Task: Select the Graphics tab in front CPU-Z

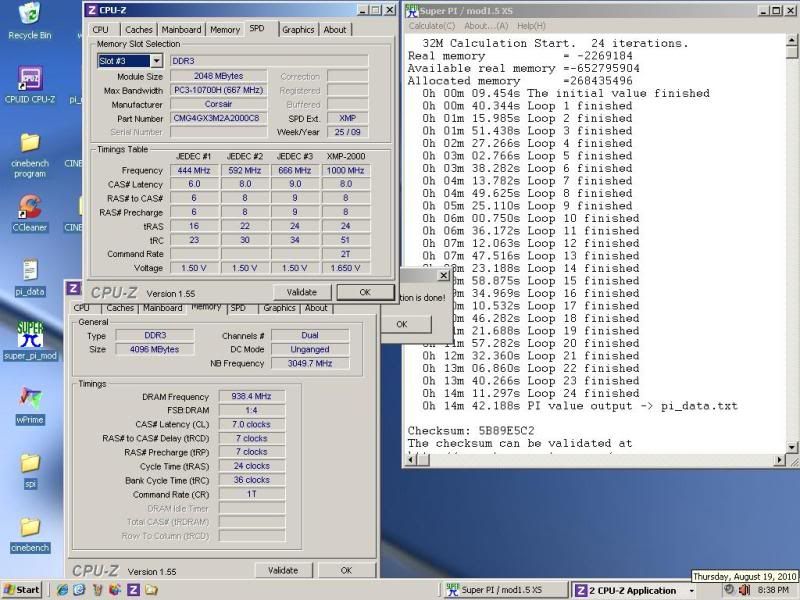Action: click(298, 30)
